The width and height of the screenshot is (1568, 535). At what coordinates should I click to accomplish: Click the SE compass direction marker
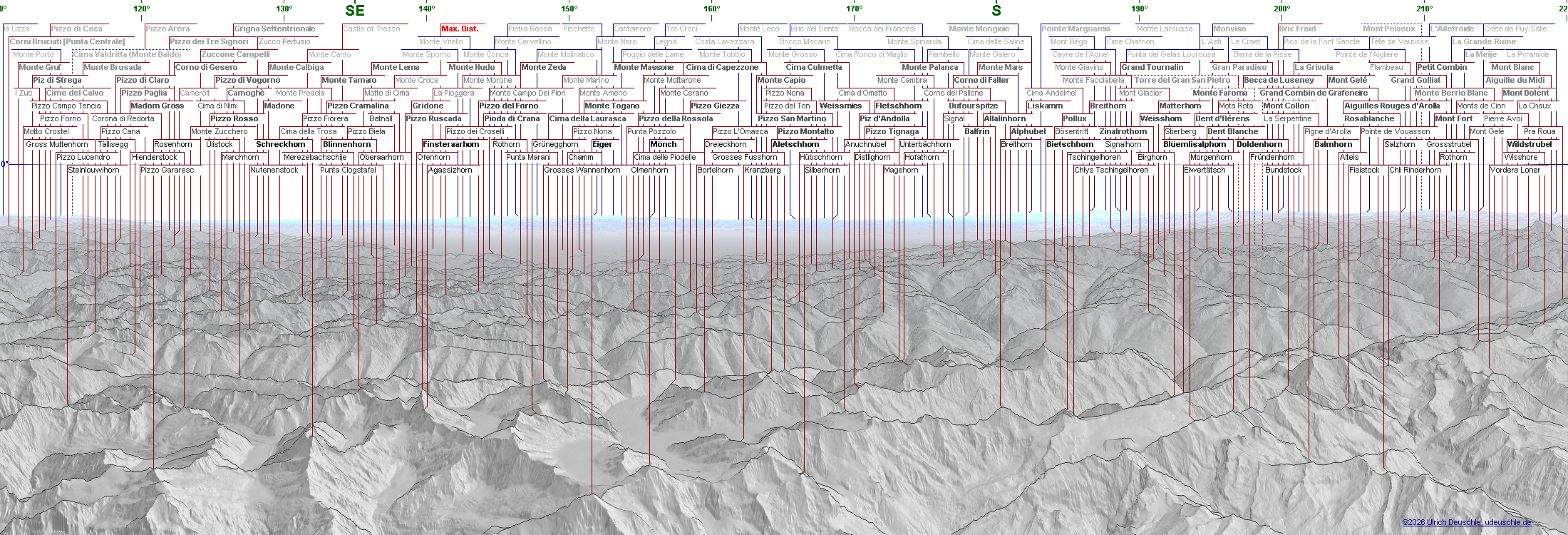[x=355, y=10]
